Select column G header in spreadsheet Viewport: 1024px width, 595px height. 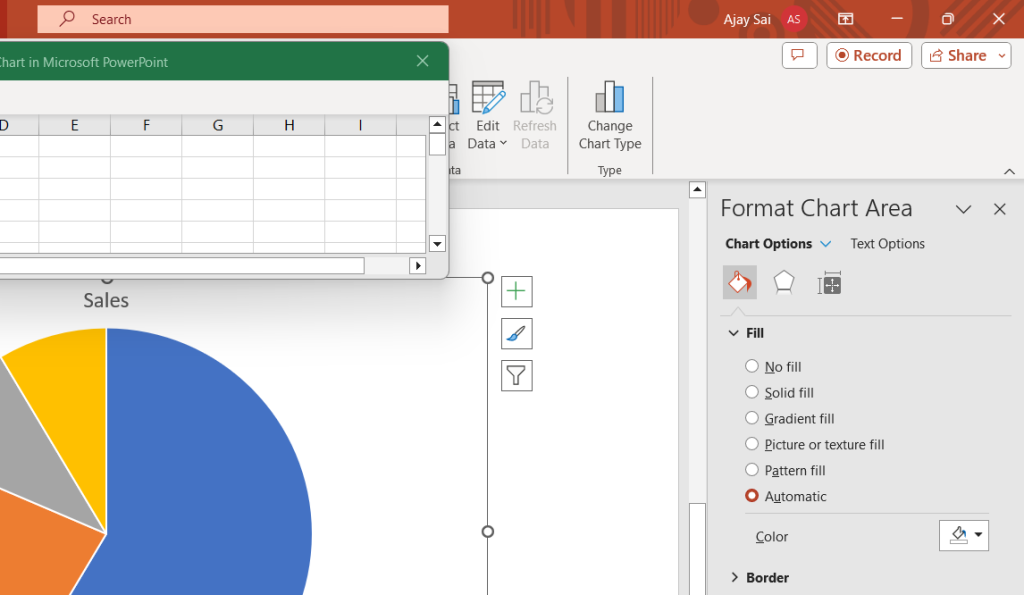pos(217,125)
